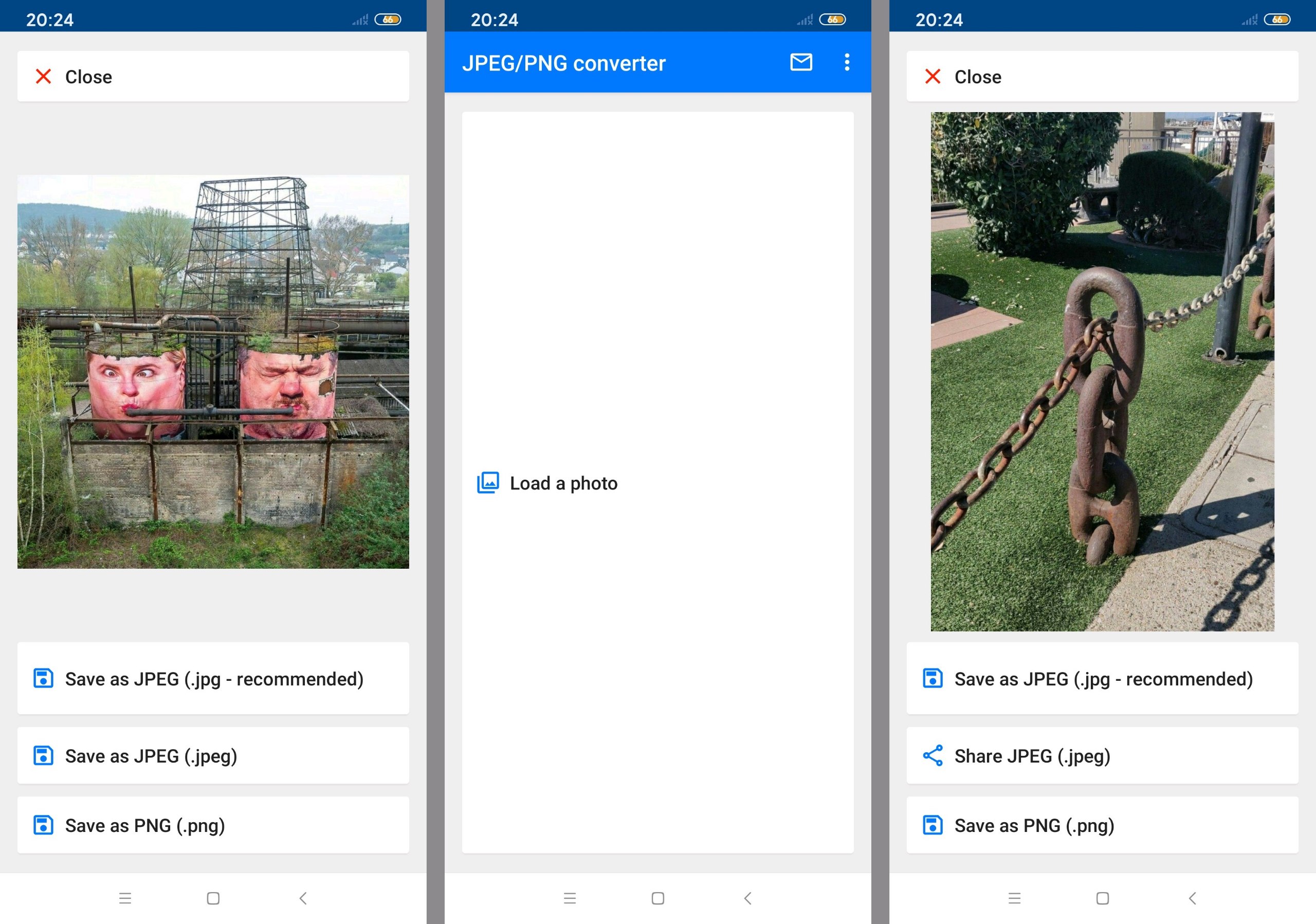This screenshot has width=1316, height=924.
Task: Tap the red X icon in right screen
Action: tap(933, 76)
